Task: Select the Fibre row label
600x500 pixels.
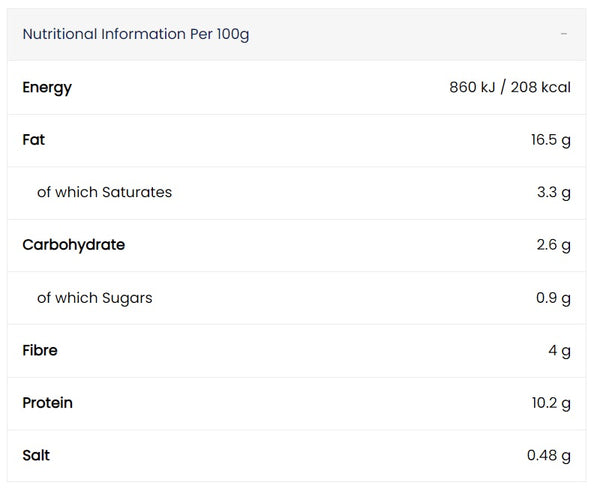Action: tap(40, 350)
